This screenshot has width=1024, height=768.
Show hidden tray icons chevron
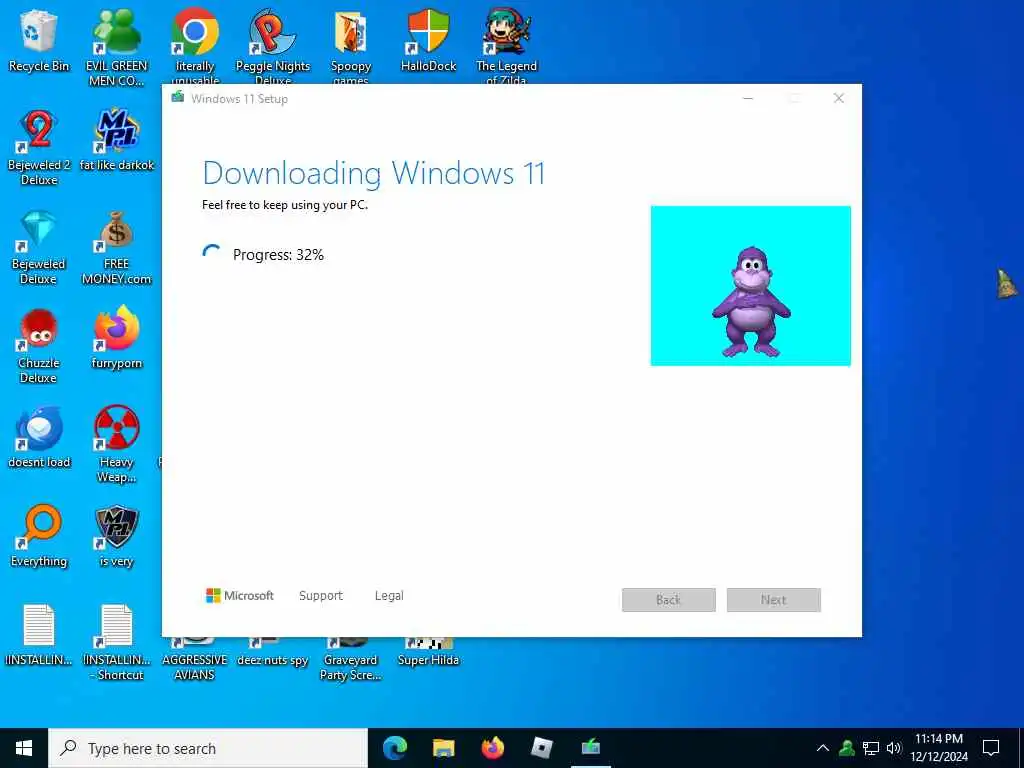pyautogui.click(x=823, y=748)
